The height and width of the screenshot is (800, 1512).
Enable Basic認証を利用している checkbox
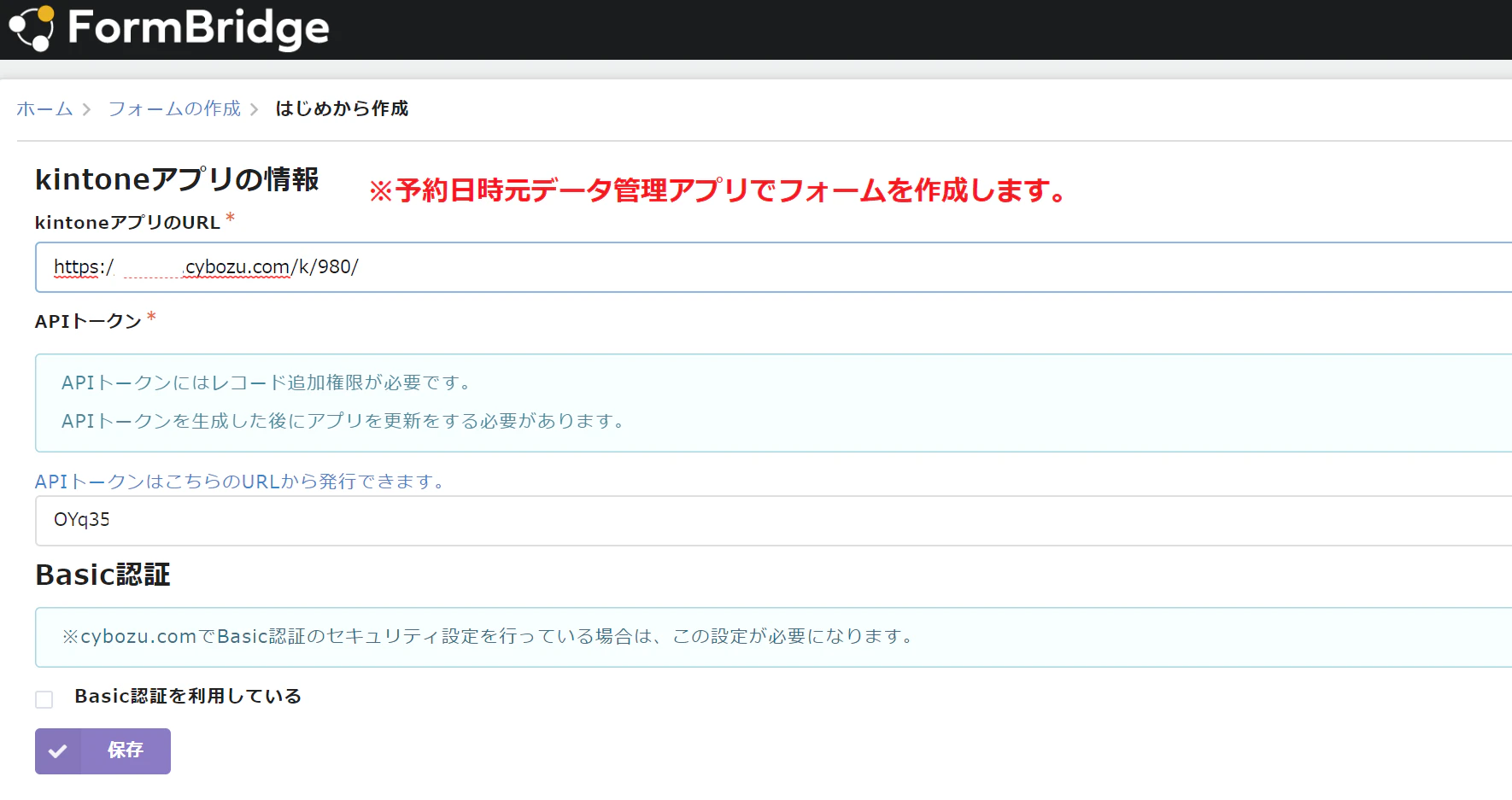(x=44, y=699)
